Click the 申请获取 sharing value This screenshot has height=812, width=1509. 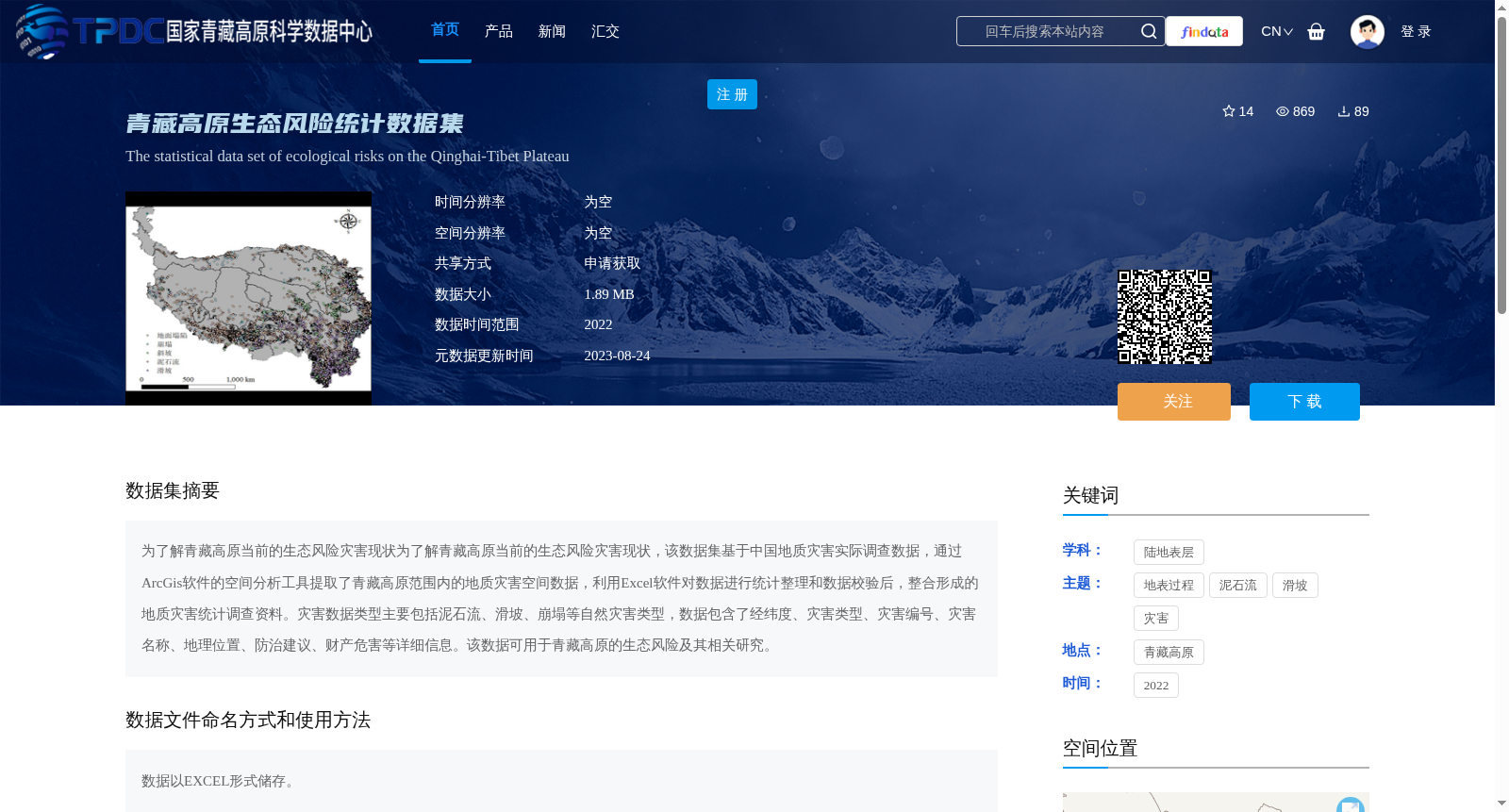(612, 263)
